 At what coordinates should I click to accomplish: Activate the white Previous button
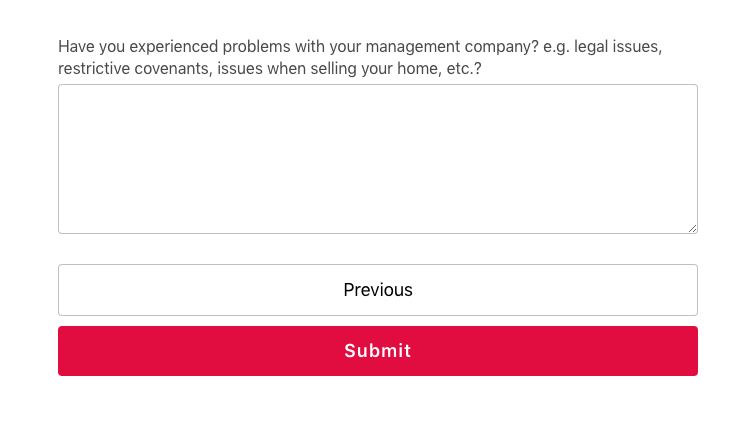(x=377, y=290)
